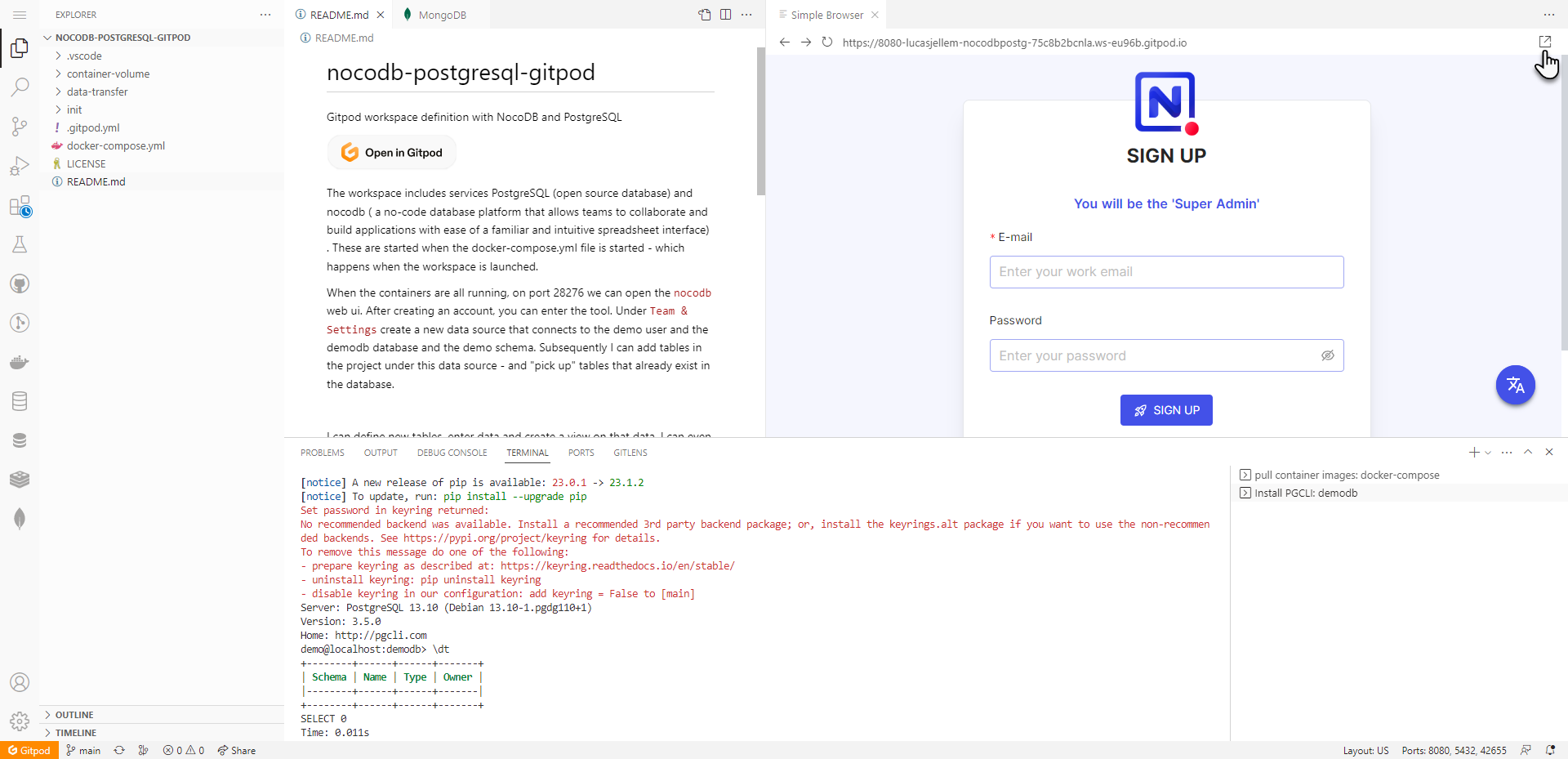
Task: Click the Layout: US status entry
Action: pyautogui.click(x=1365, y=751)
